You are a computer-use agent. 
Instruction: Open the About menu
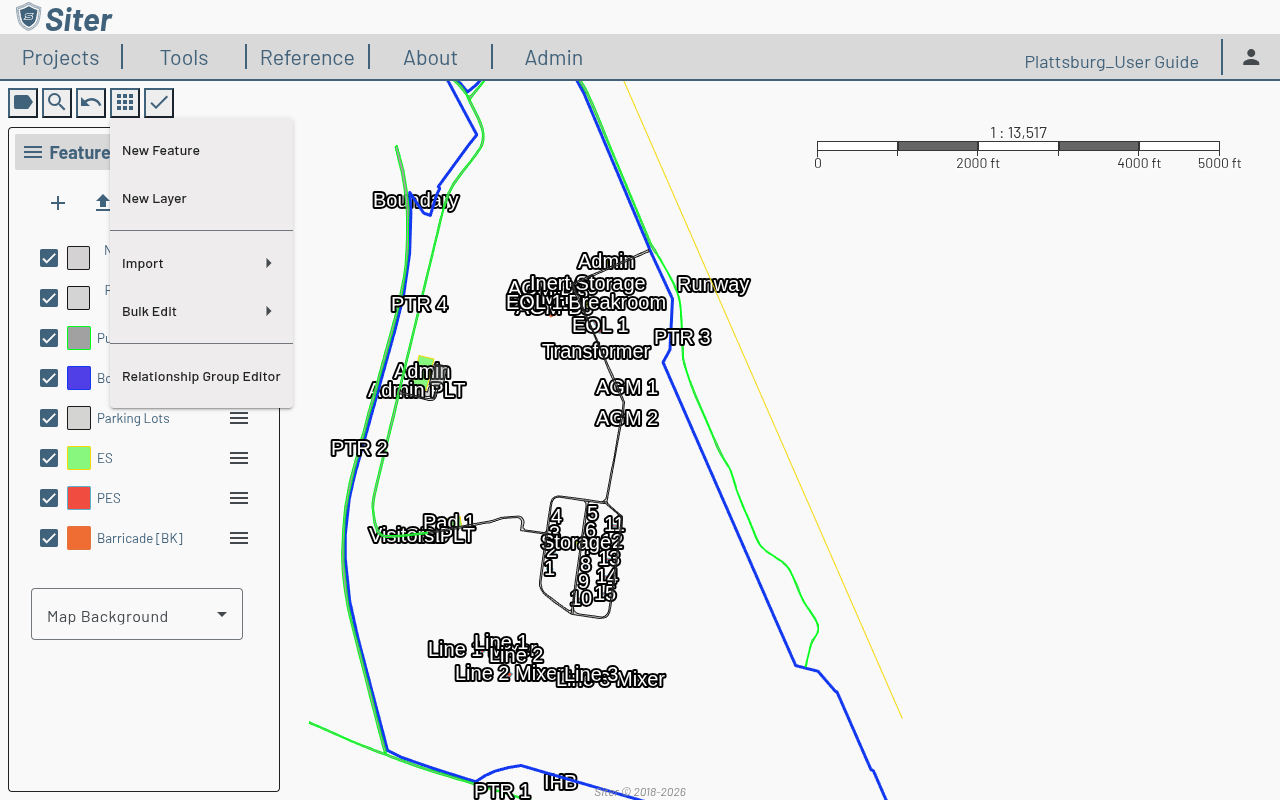tap(430, 57)
